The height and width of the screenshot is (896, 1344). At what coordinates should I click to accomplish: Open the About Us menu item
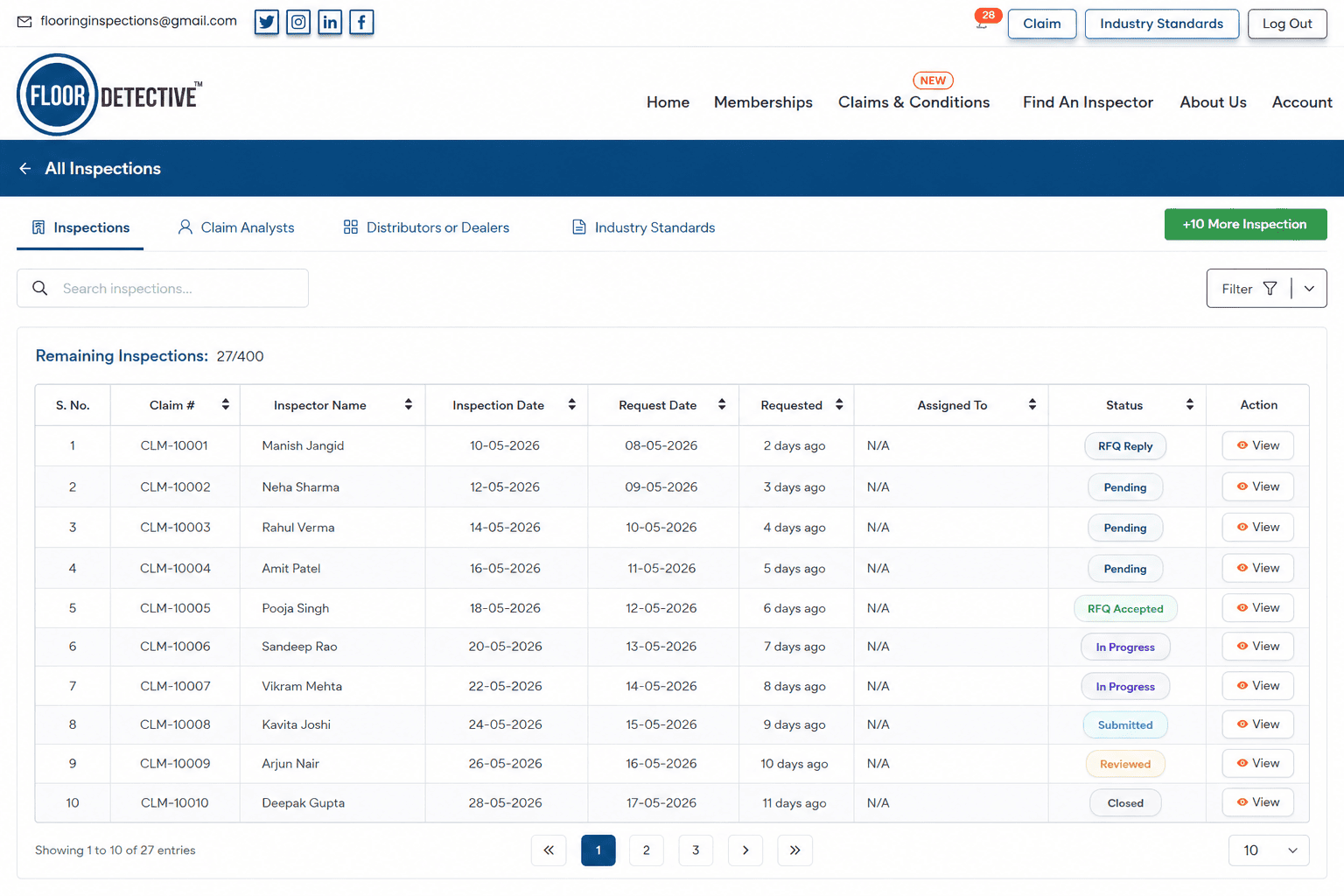click(1213, 102)
